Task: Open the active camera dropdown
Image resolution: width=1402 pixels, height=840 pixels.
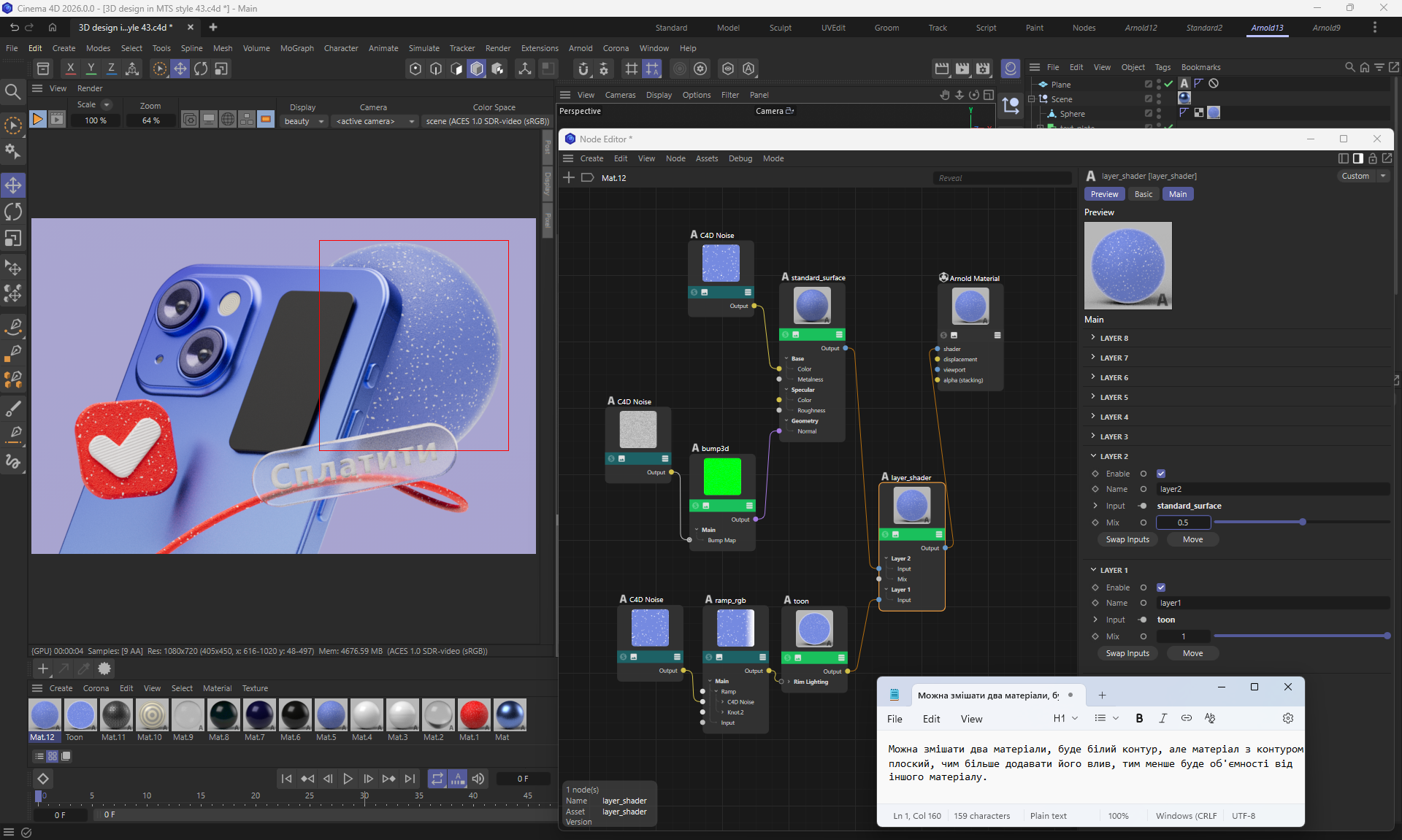Action: pos(375,121)
